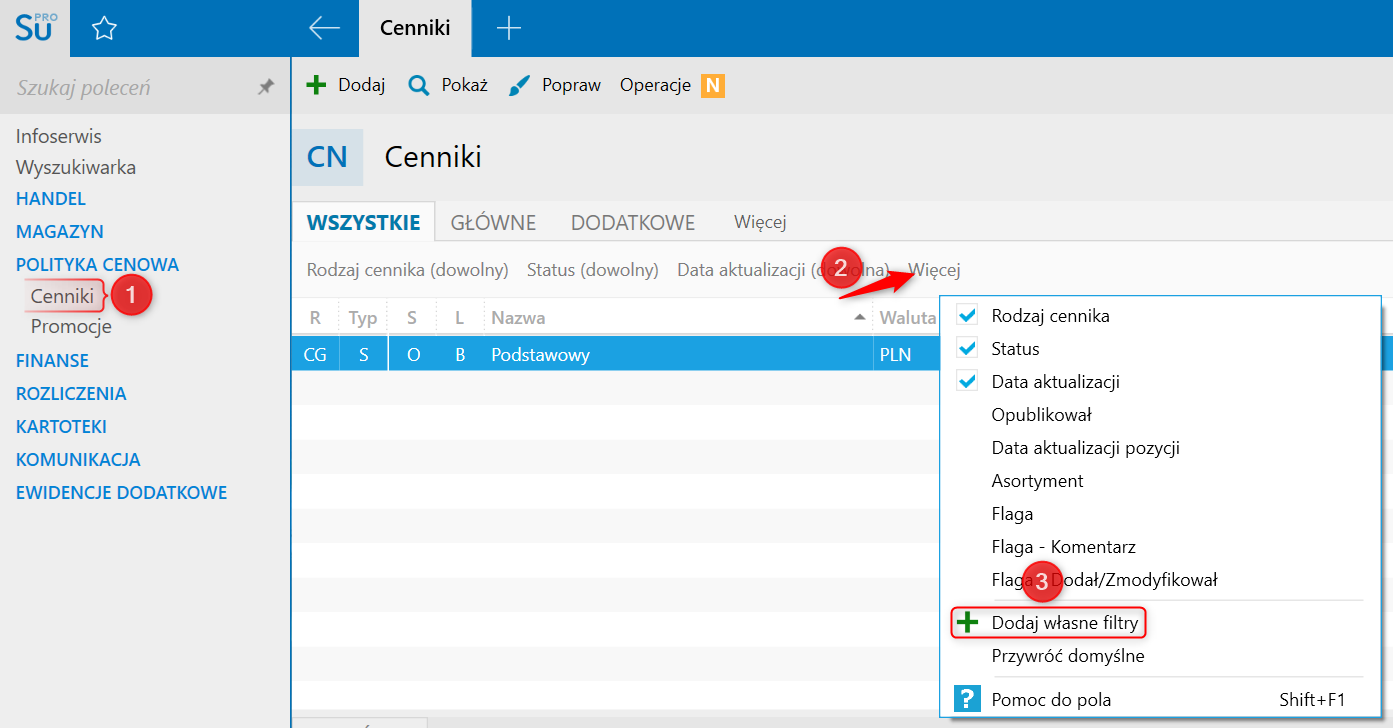Click the Szukaj poleceń search field
The width and height of the screenshot is (1393, 728).
tap(130, 87)
